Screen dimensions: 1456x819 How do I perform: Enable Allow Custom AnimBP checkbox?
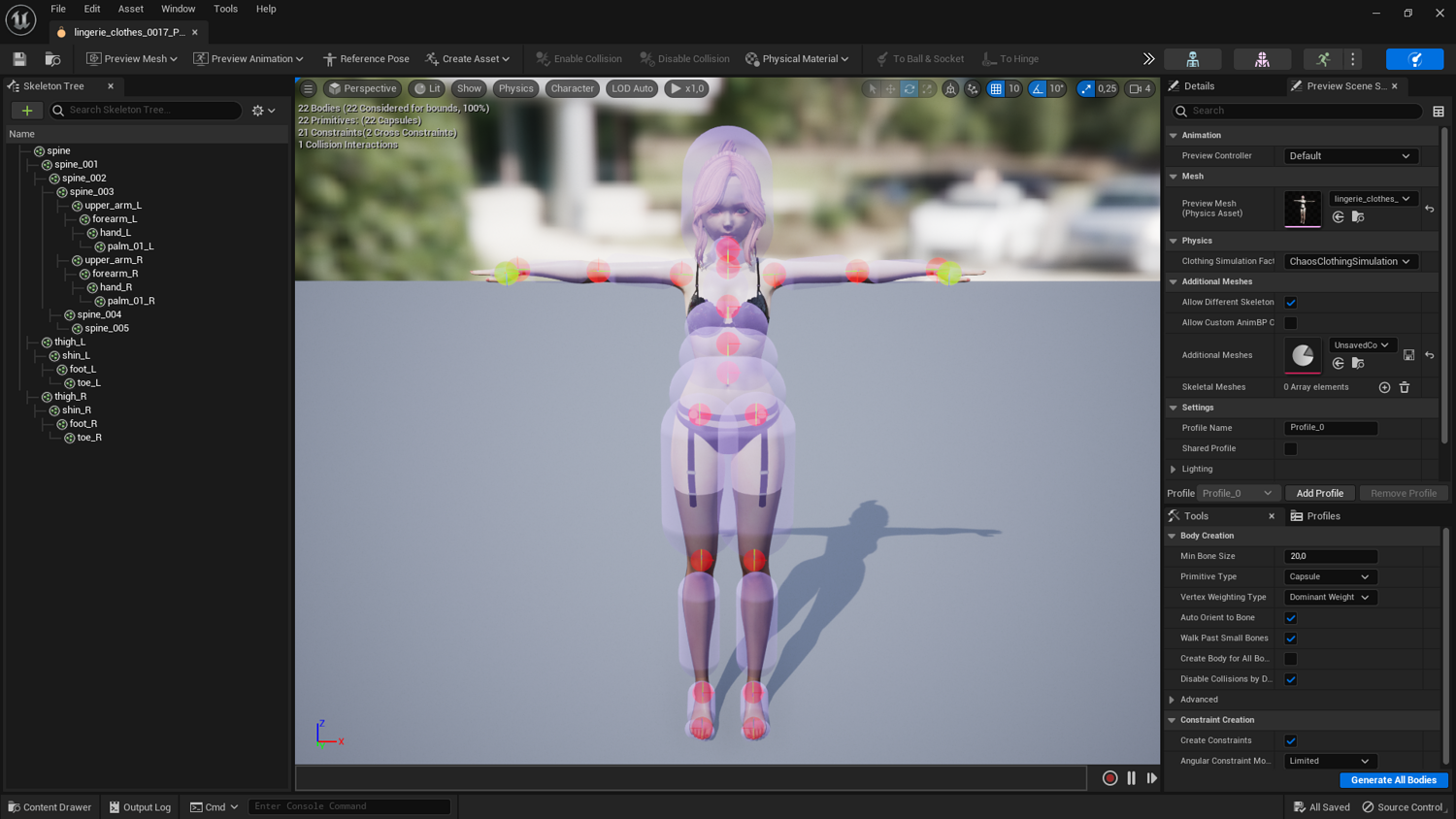click(1291, 323)
